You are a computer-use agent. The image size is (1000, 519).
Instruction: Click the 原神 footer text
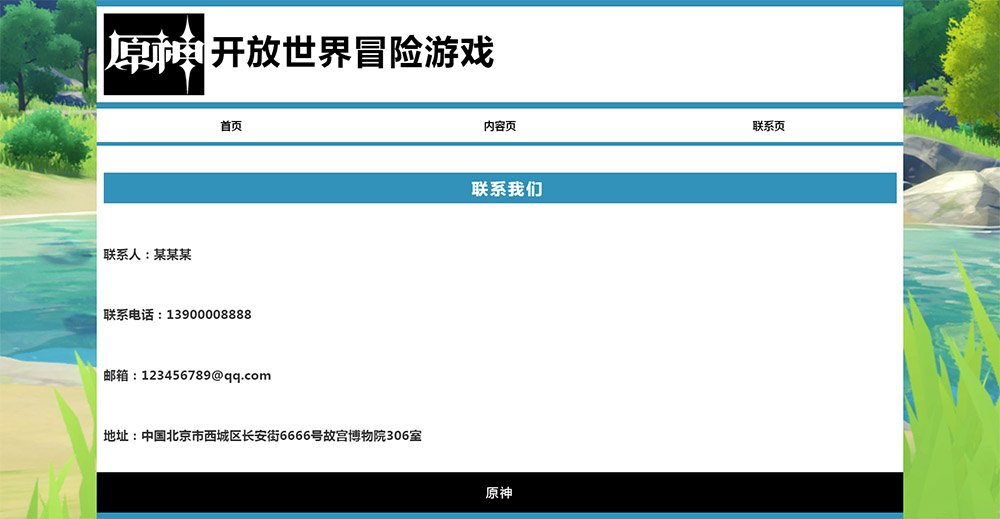coord(499,493)
